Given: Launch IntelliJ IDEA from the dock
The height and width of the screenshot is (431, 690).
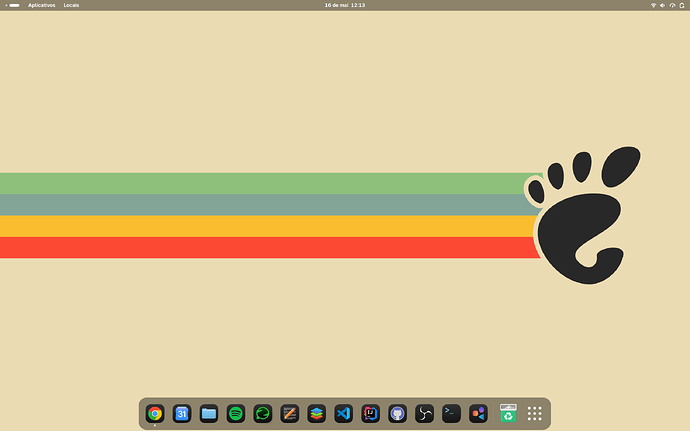Looking at the screenshot, I should (371, 413).
